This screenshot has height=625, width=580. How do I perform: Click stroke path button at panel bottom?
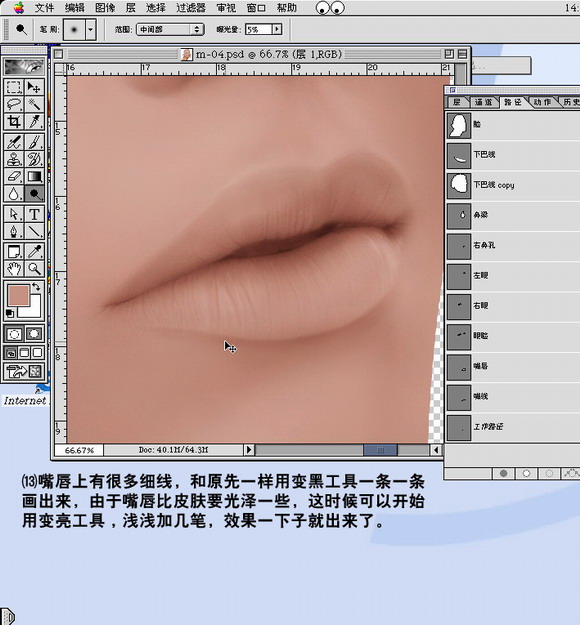click(x=526, y=473)
